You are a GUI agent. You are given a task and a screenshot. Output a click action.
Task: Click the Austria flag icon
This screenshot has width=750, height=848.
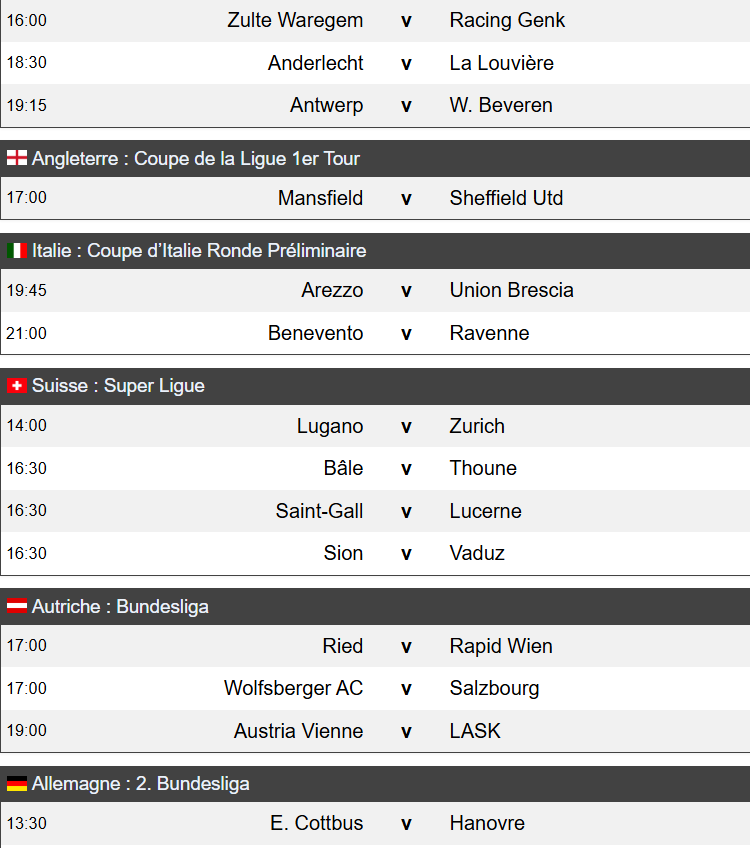click(17, 606)
